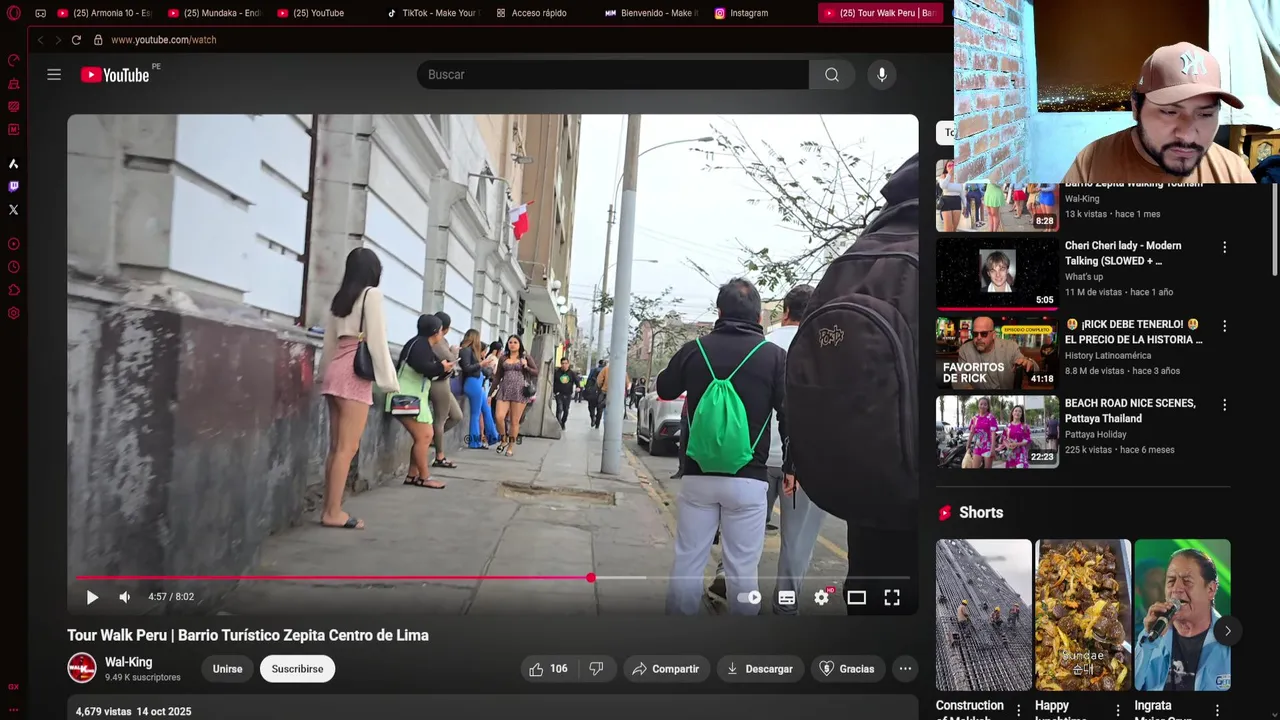Open GX Corner gamepad icon in tab bar

[x=40, y=13]
